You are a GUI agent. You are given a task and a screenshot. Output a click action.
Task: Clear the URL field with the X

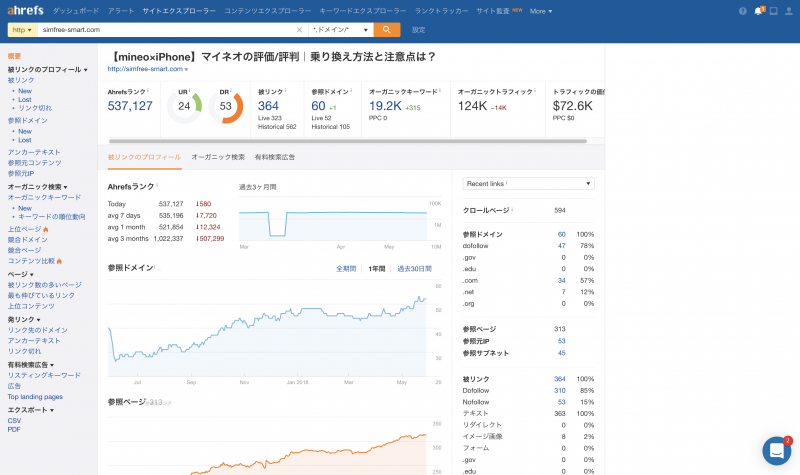click(299, 30)
